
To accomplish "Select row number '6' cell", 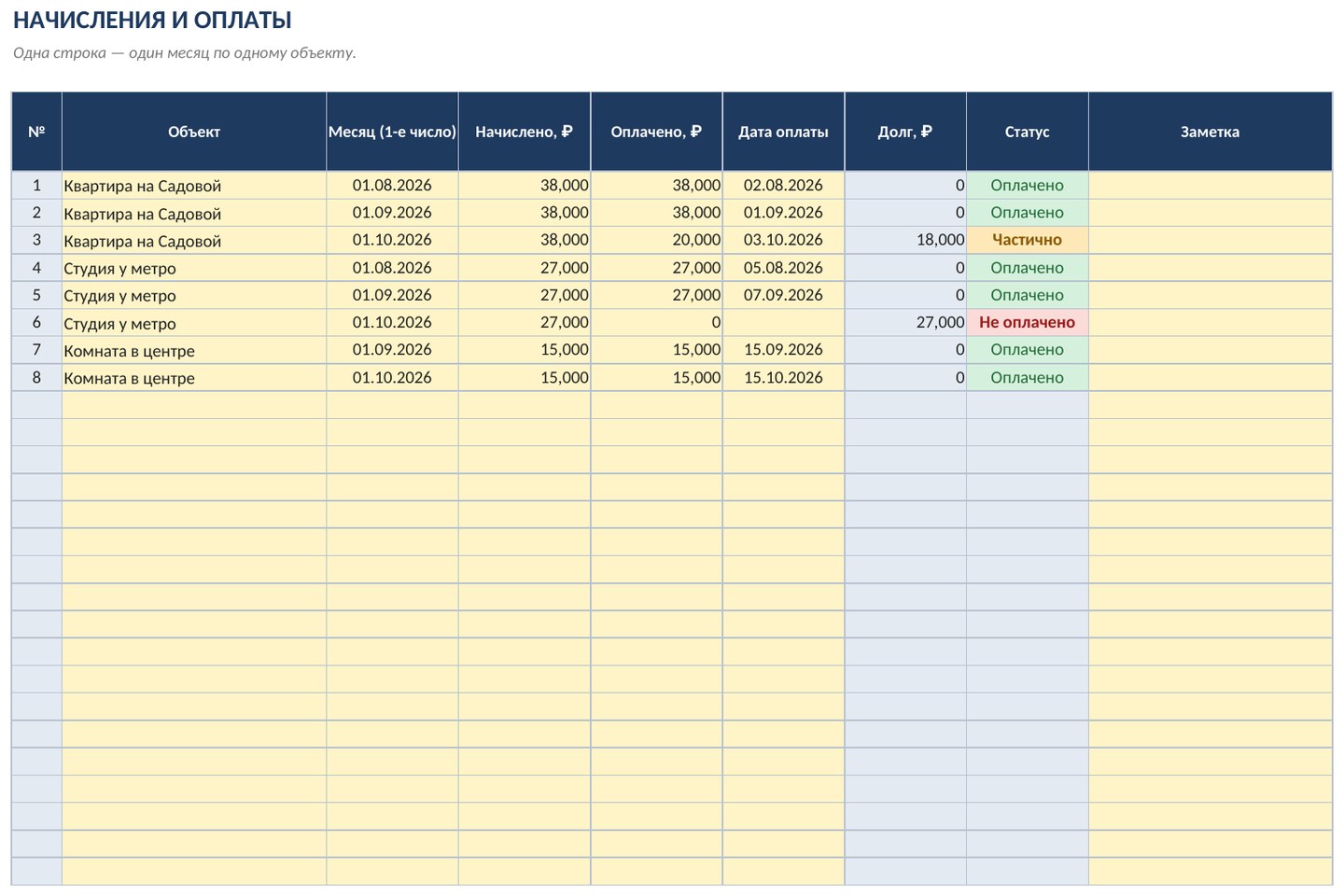I will [x=36, y=323].
